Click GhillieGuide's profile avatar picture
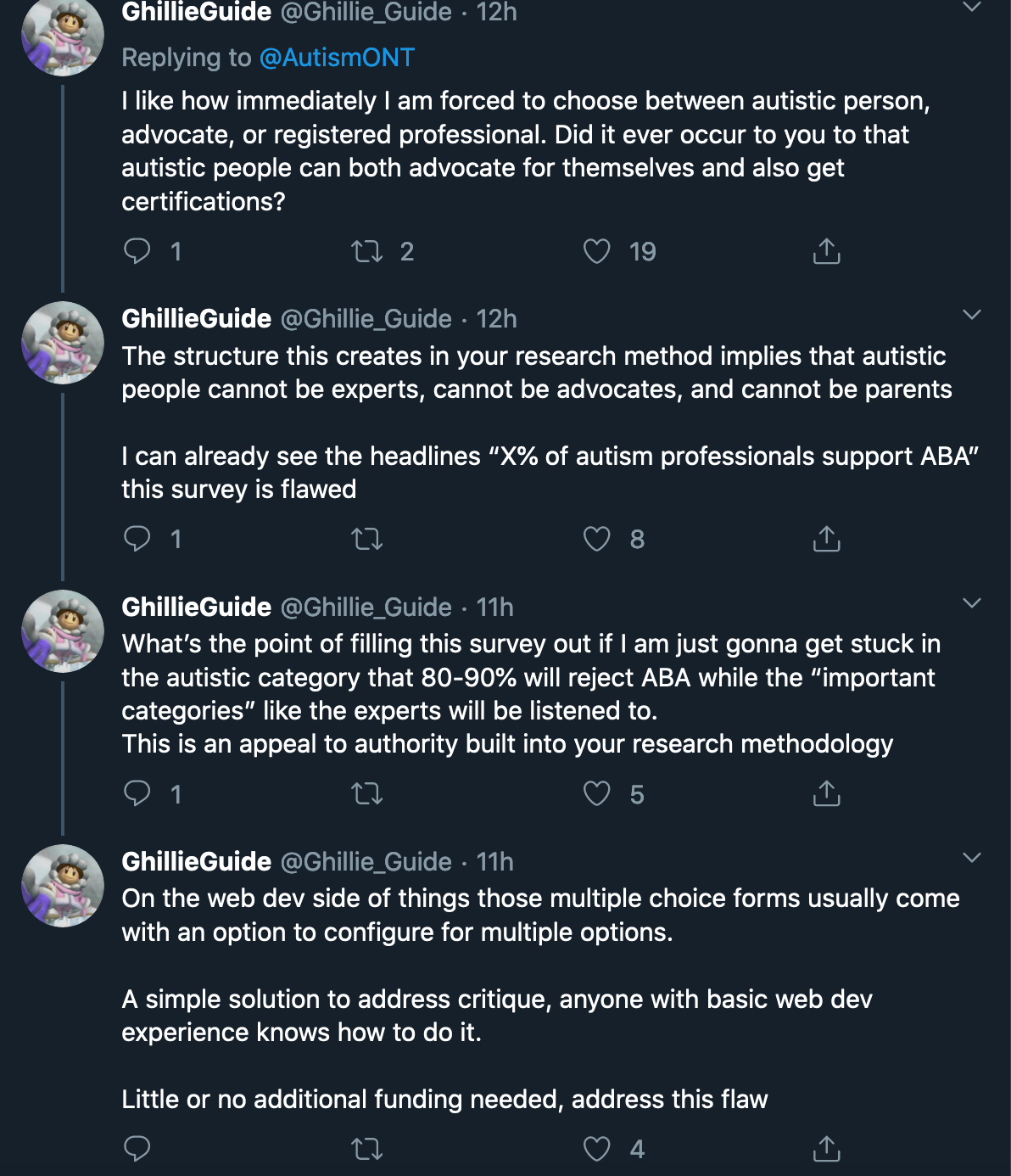1011x1176 pixels. click(x=63, y=34)
